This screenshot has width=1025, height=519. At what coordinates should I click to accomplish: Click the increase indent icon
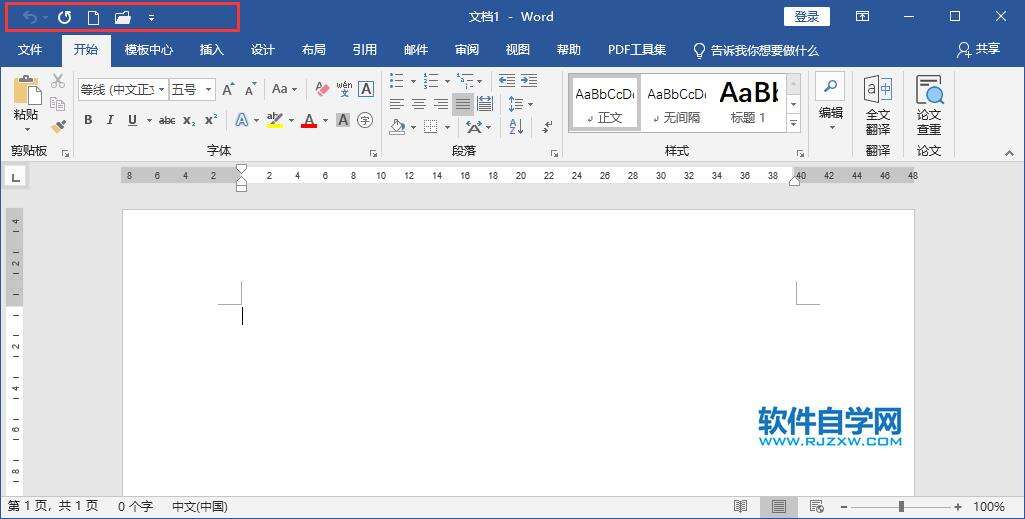529,81
